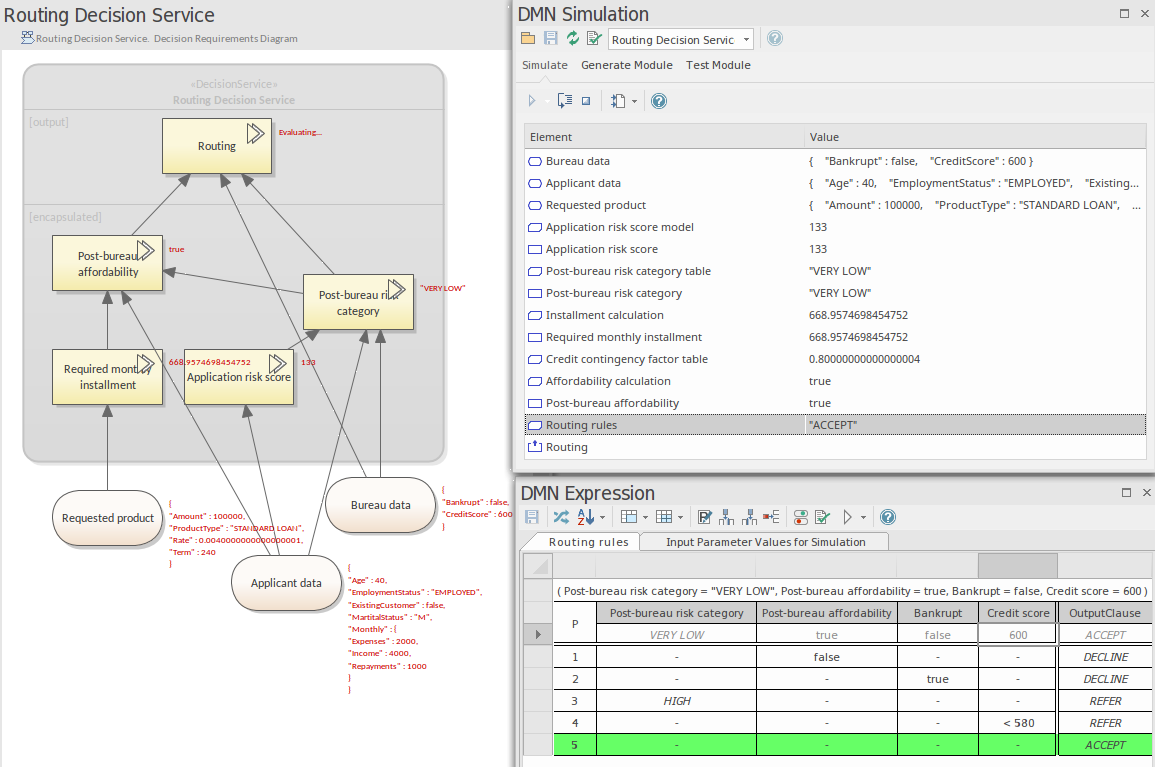The width and height of the screenshot is (1155, 767).
Task: Click the shuffle arrows icon in DMN Expression
Action: coord(560,517)
